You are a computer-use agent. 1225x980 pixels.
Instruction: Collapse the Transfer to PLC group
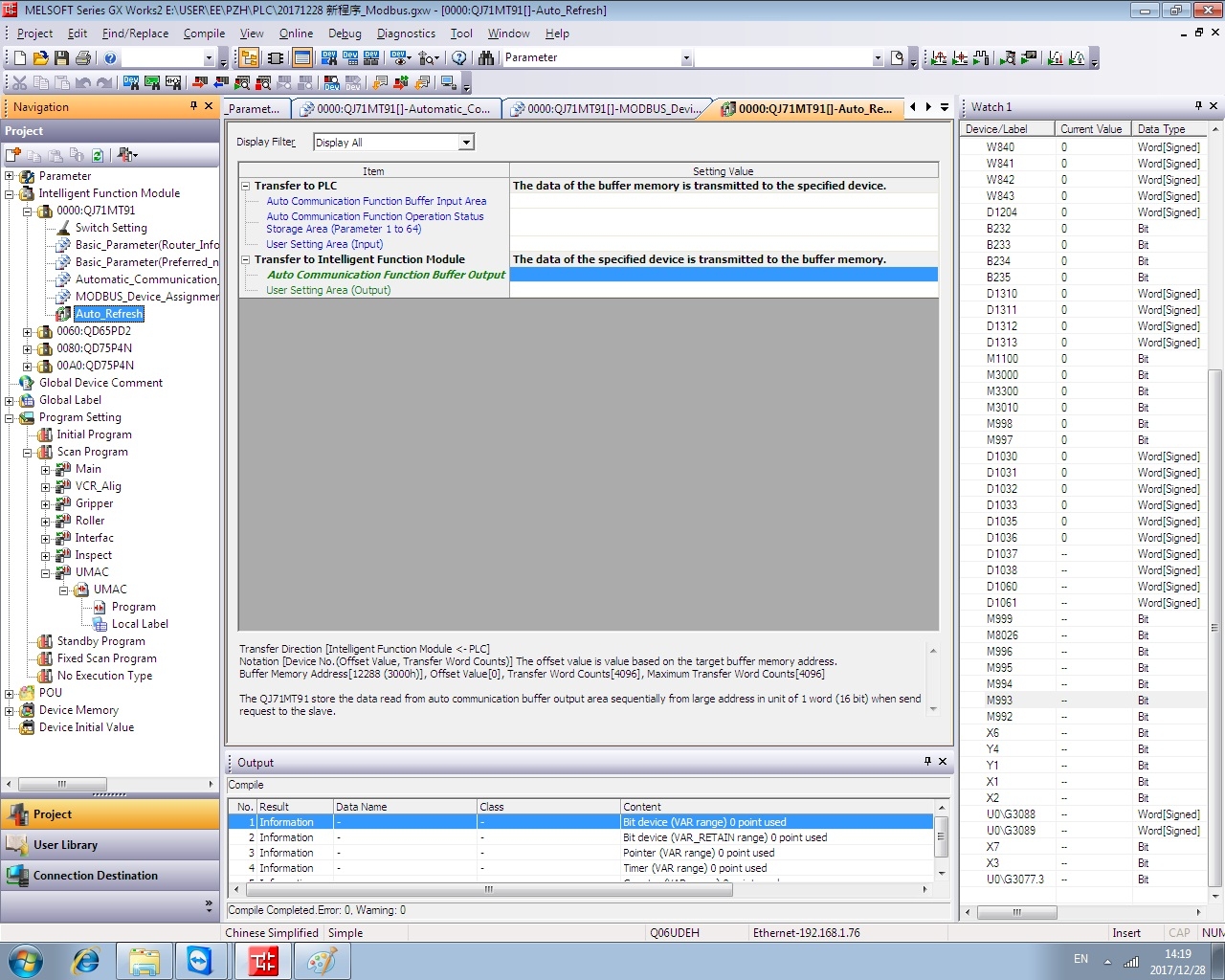tap(245, 186)
